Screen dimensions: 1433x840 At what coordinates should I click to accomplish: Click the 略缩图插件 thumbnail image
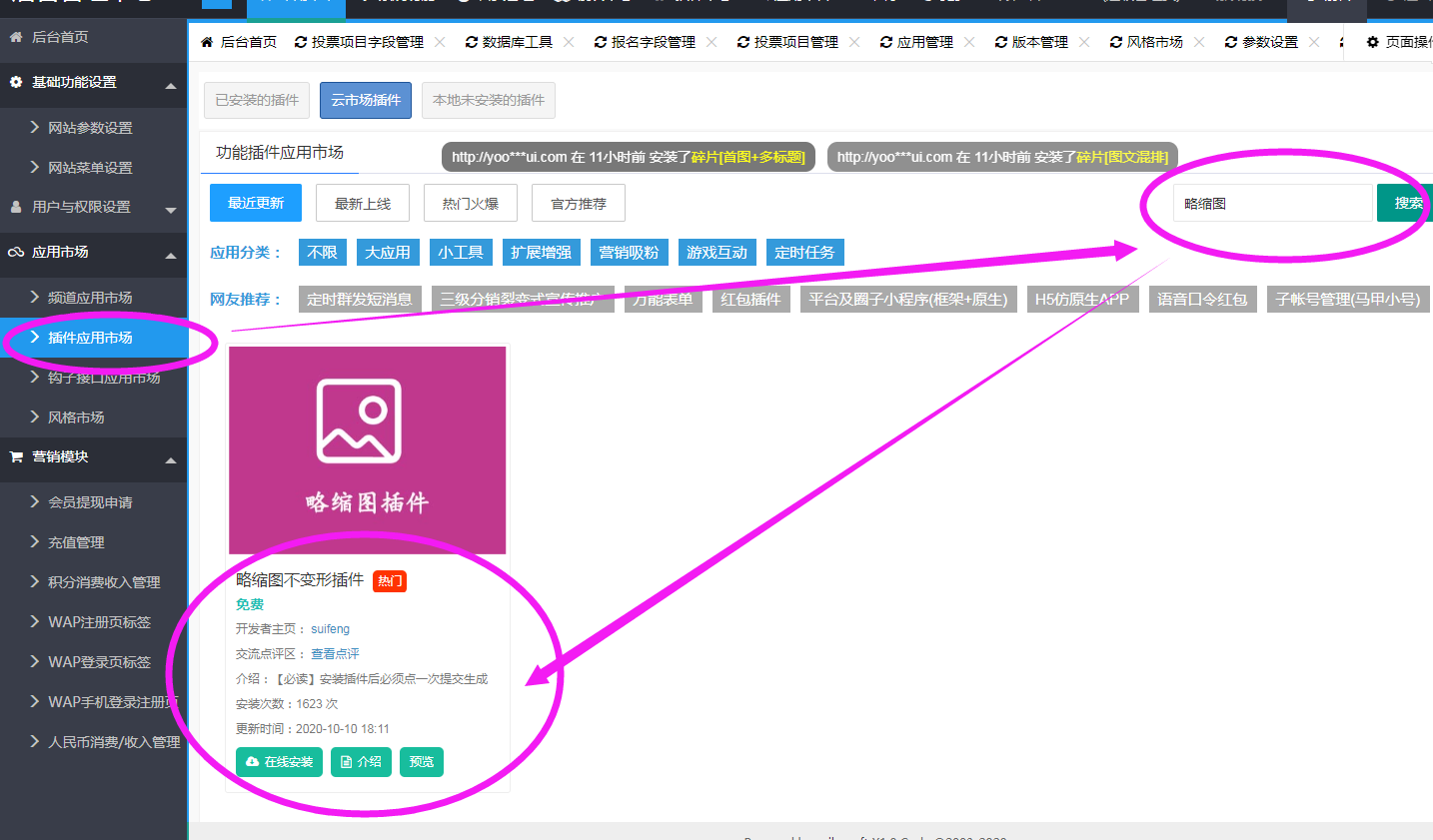click(x=367, y=449)
